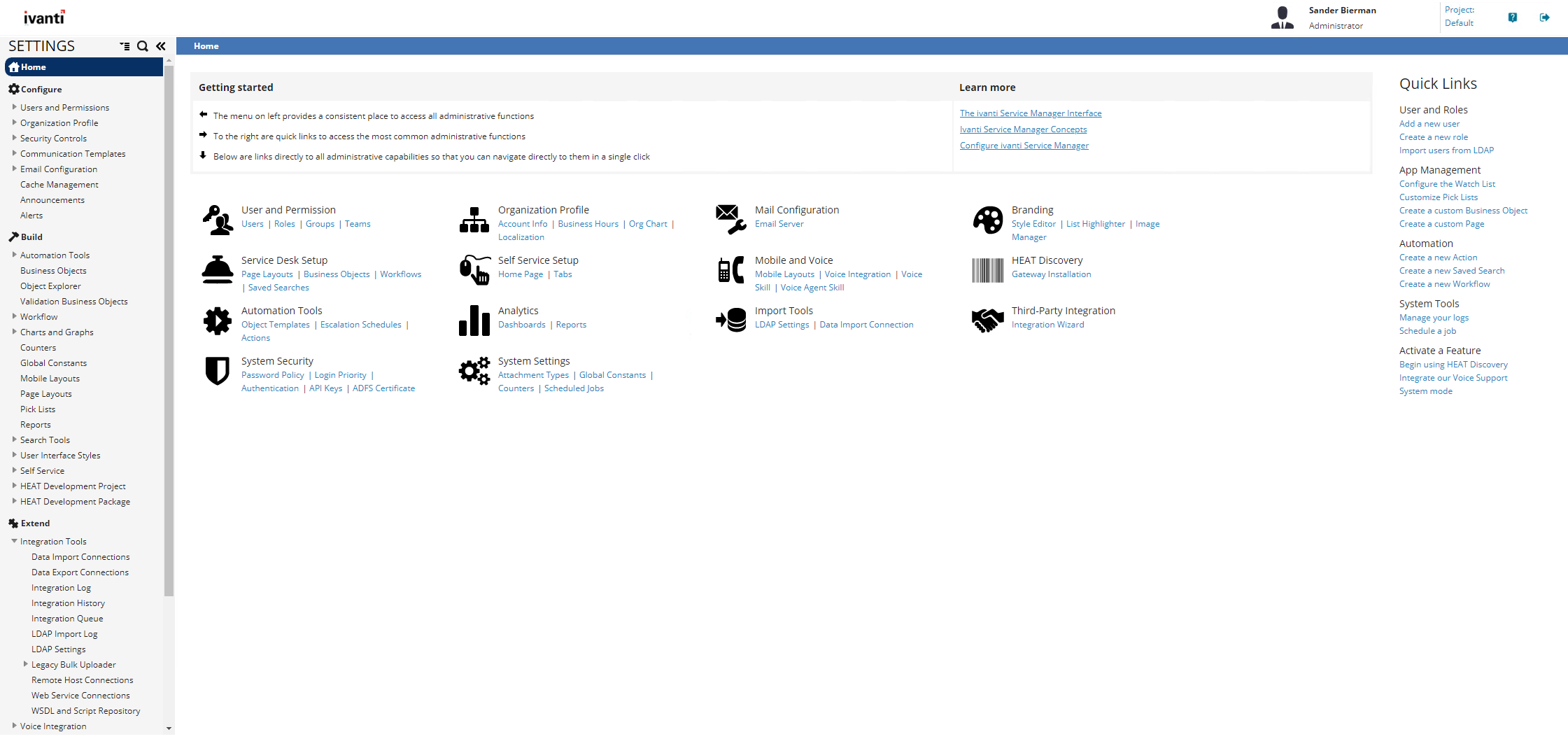Expand the Automation Tools tree node

[14, 255]
